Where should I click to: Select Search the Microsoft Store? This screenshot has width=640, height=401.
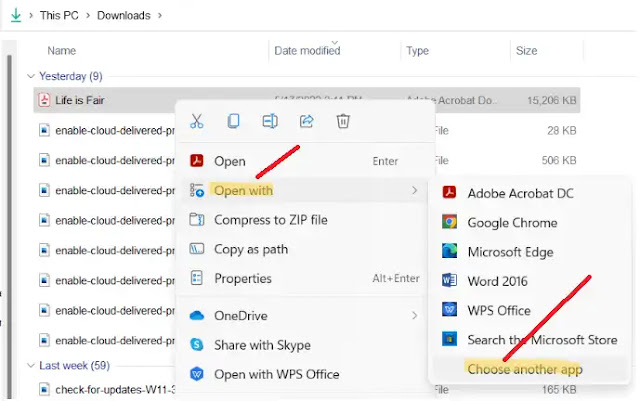[x=530, y=340]
